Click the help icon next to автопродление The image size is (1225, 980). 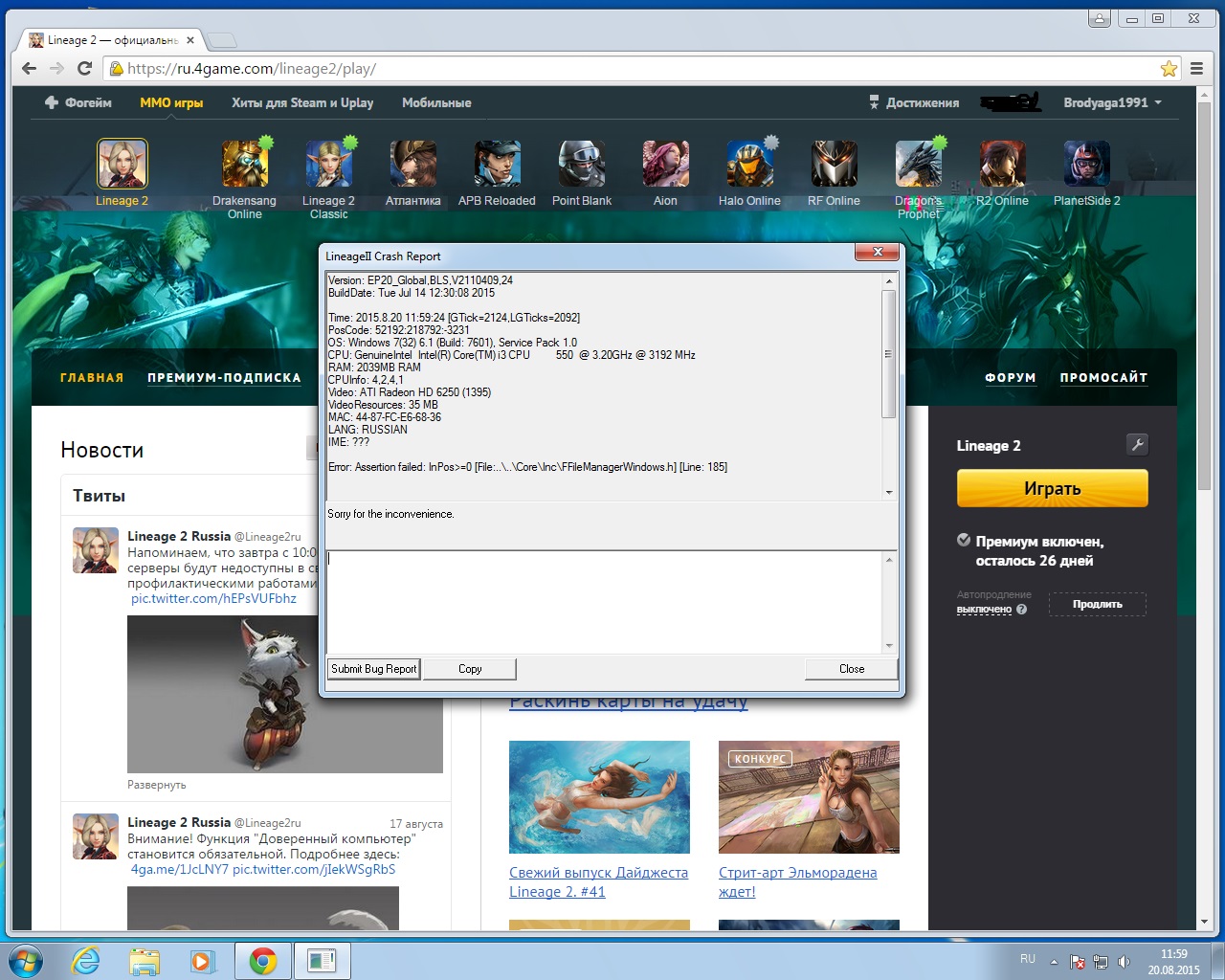point(1022,610)
